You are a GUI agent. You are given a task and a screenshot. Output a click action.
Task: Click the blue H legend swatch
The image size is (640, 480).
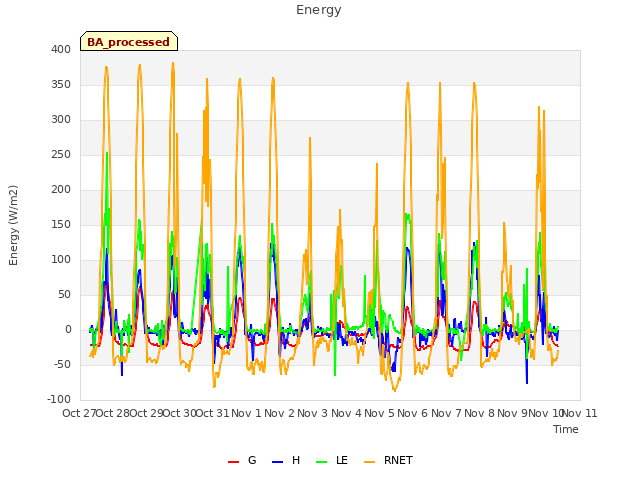tap(277, 462)
